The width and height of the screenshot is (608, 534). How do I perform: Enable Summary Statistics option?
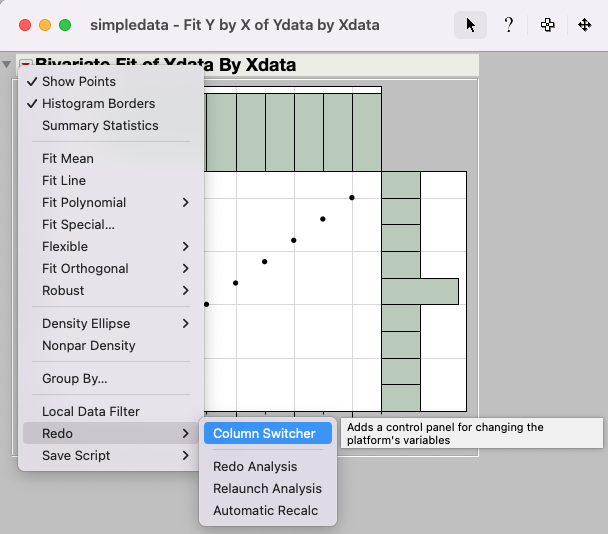tap(100, 126)
